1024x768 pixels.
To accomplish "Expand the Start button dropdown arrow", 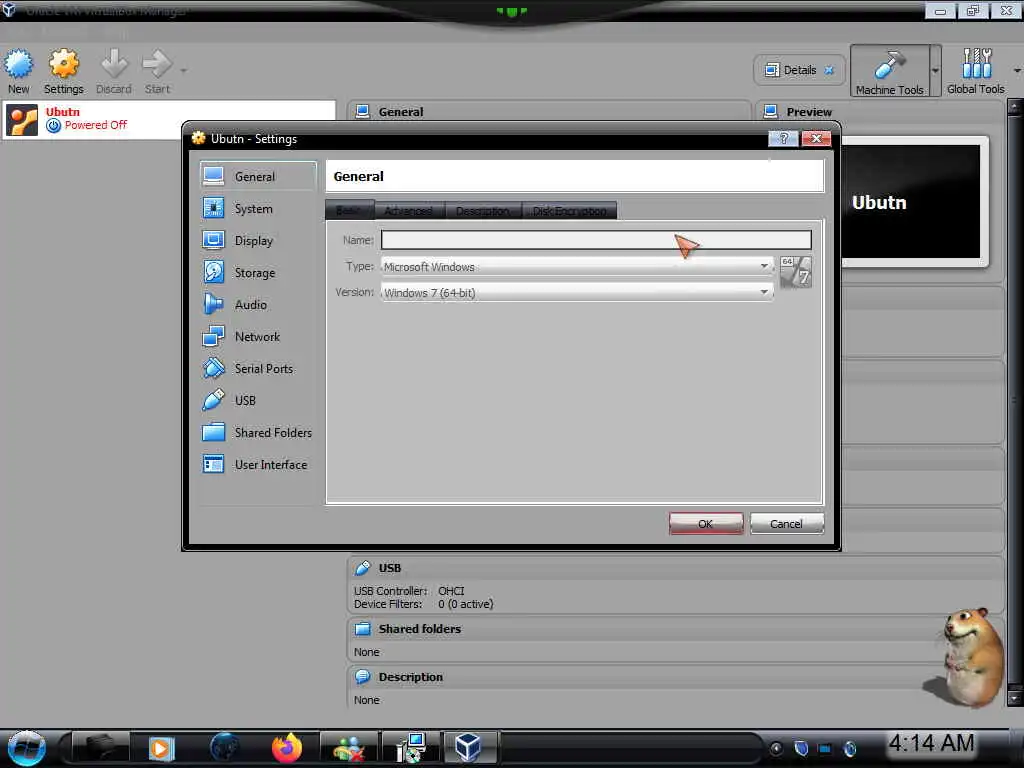I will pyautogui.click(x=184, y=70).
